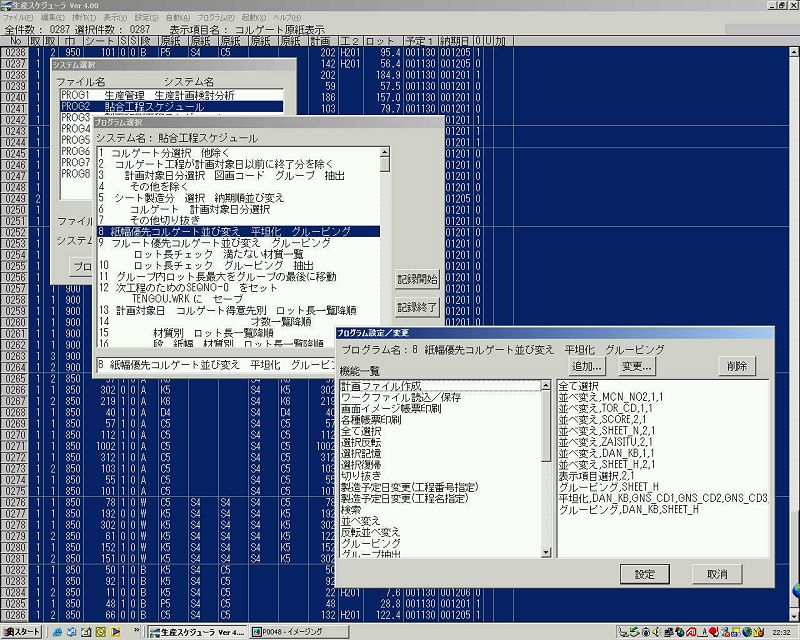Click the 設定 button in program settings dialog
The width and height of the screenshot is (800, 640).
click(x=645, y=574)
